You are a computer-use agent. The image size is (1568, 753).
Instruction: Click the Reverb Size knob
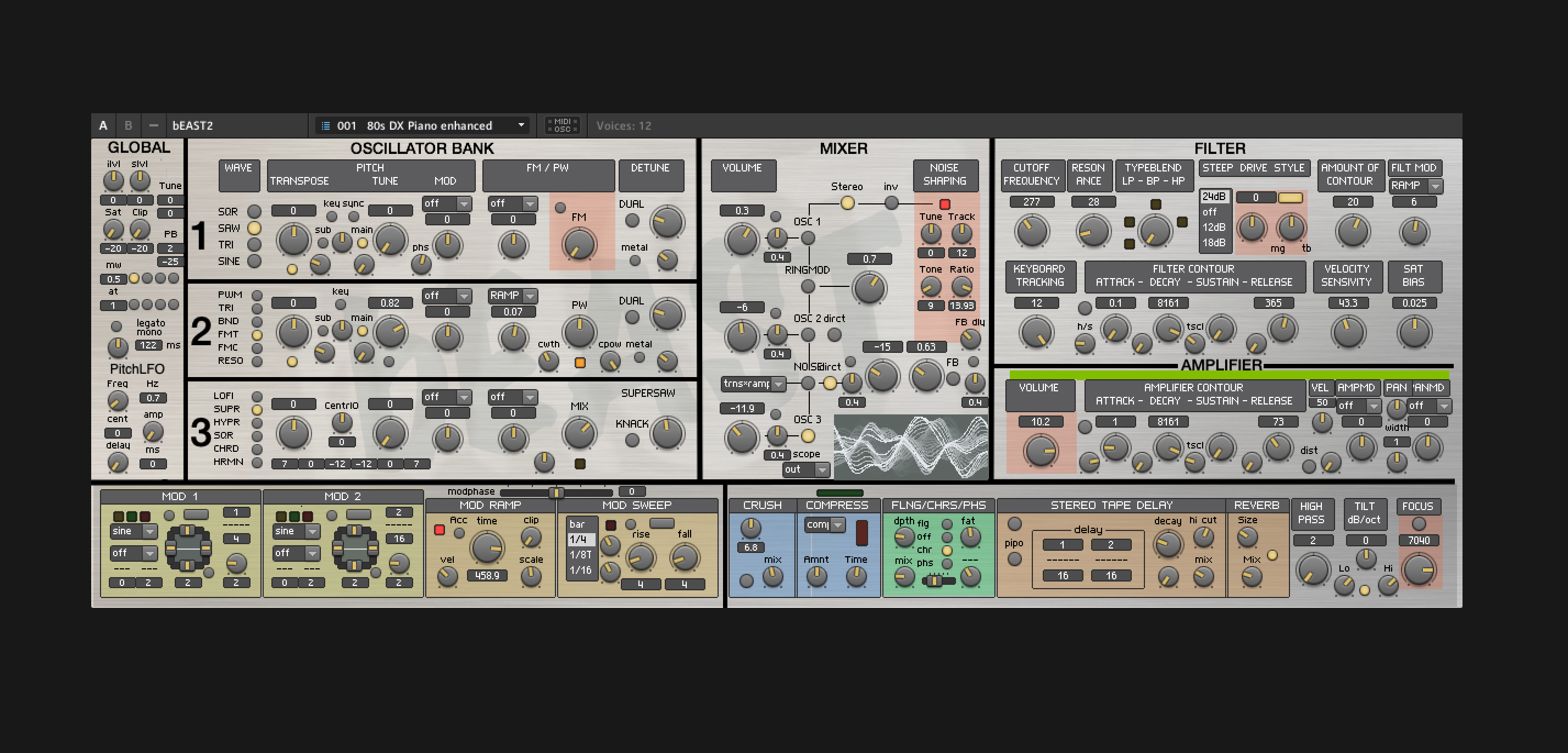point(1247,536)
